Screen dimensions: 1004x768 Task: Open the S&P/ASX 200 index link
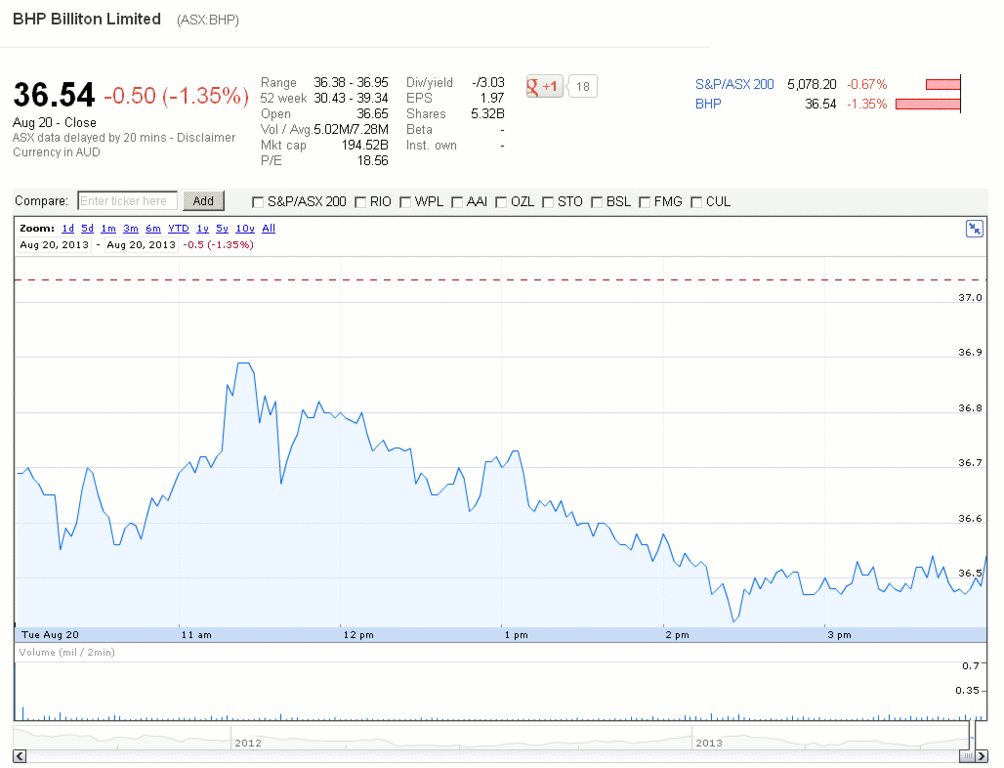pos(734,85)
